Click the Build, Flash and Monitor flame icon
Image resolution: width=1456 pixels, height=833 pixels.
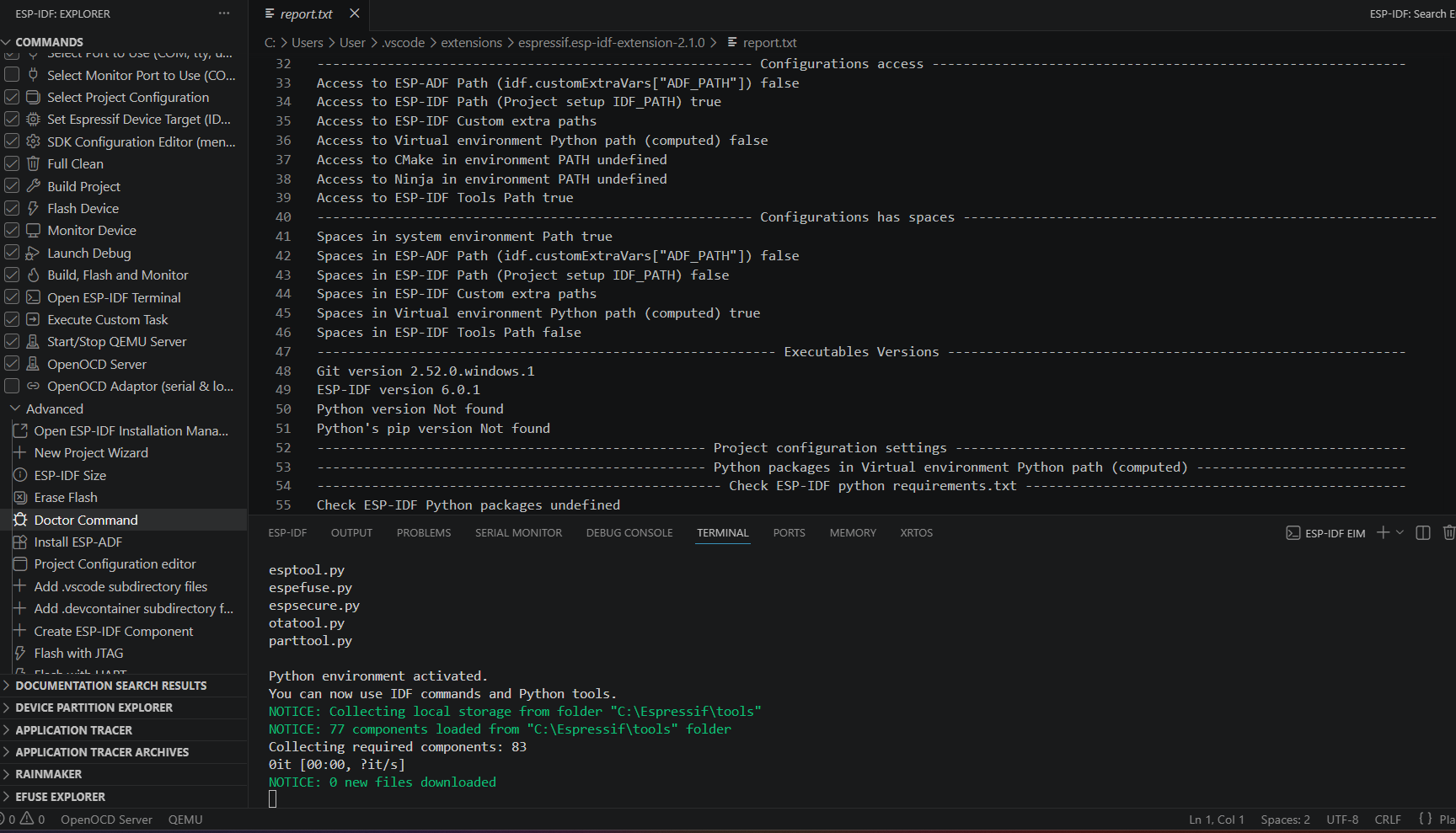33,275
